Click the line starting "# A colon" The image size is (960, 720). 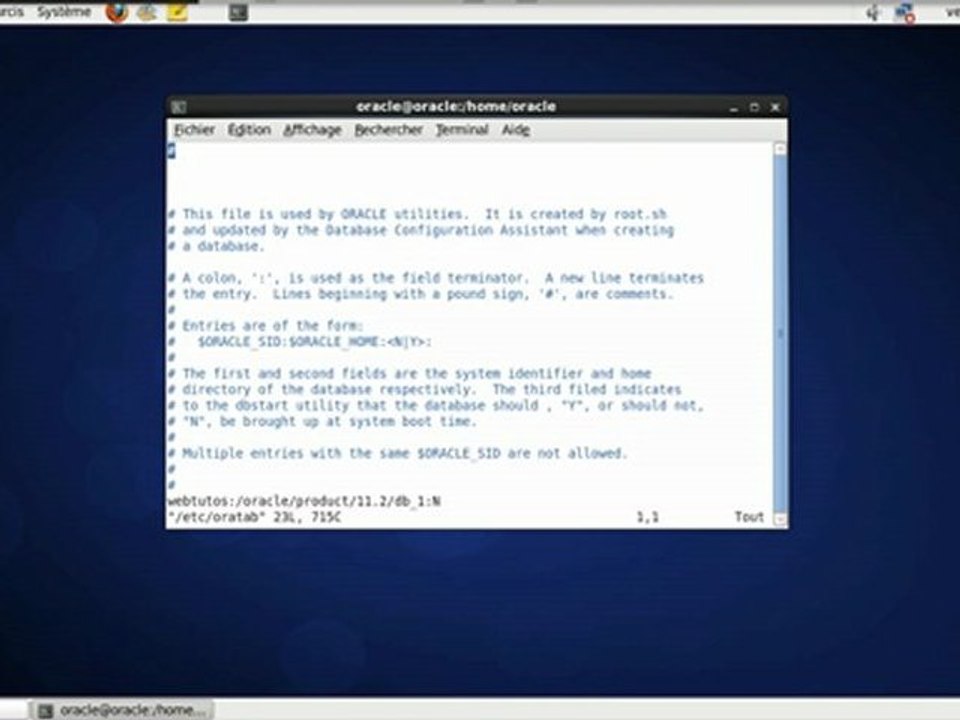pyautogui.click(x=435, y=278)
